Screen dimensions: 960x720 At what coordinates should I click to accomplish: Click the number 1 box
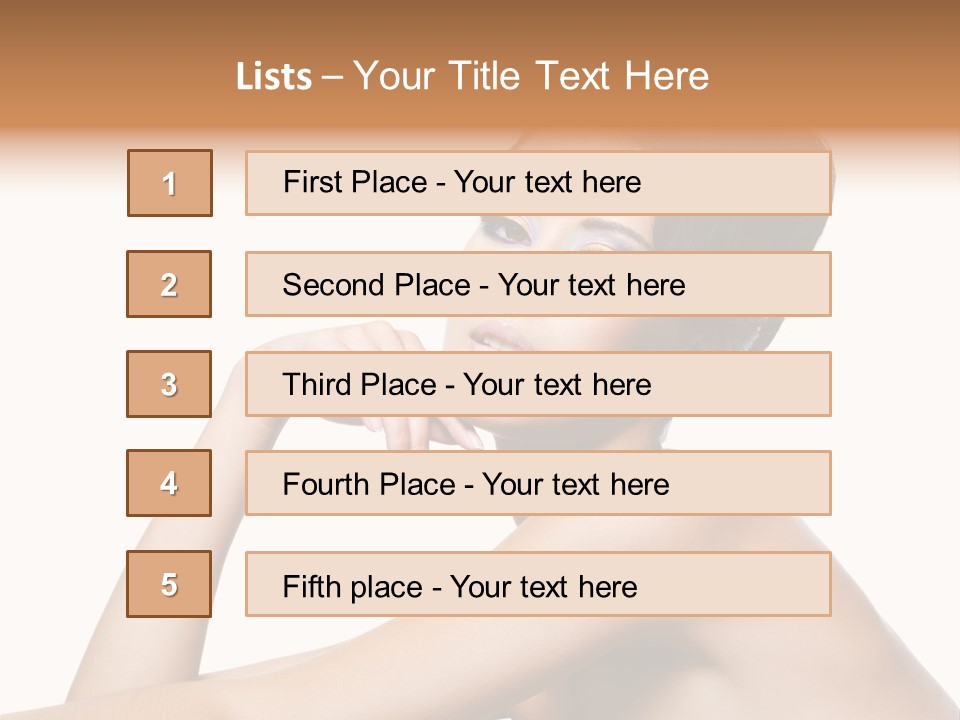(170, 183)
